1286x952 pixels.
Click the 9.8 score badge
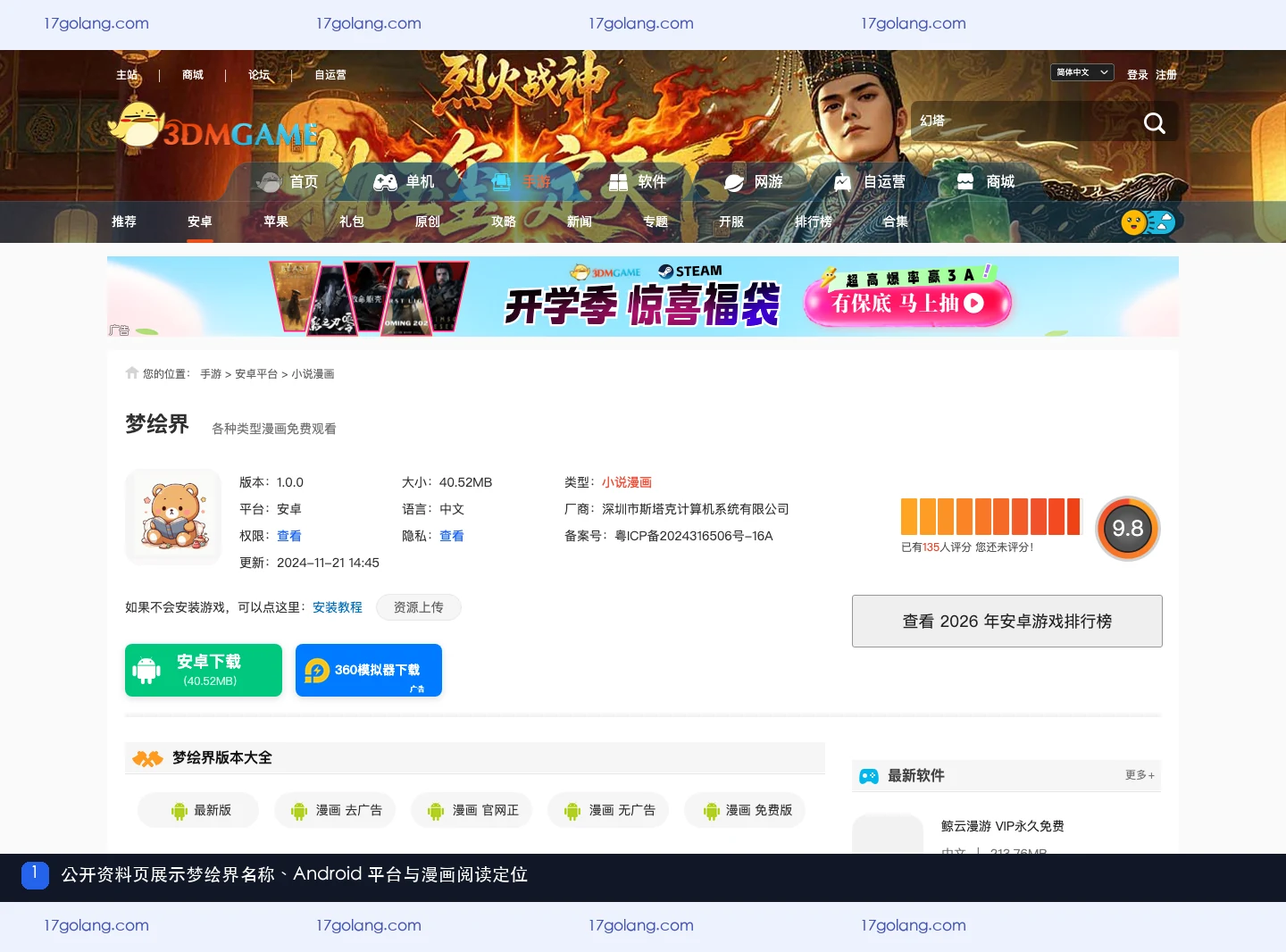coord(1128,529)
